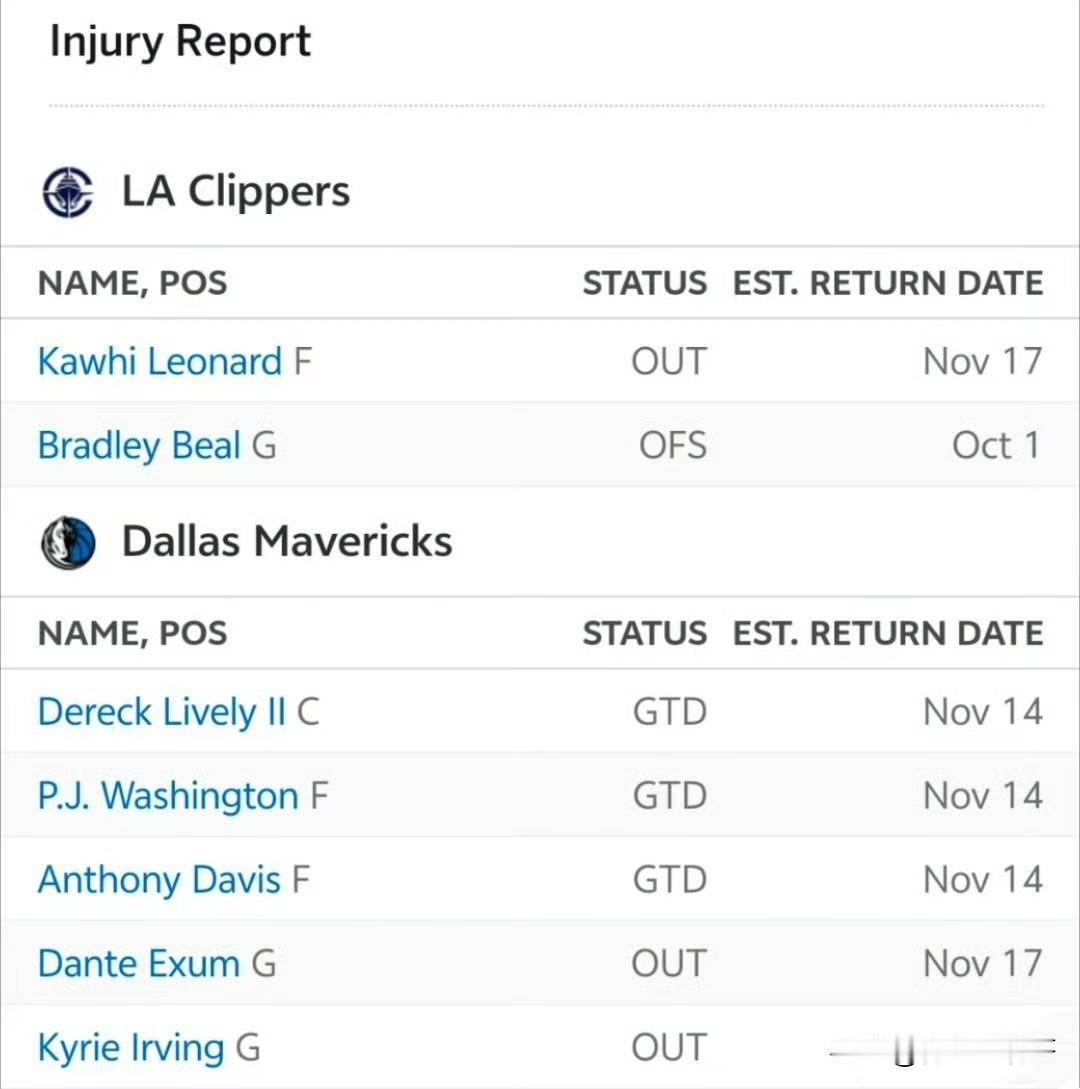
Task: Select the P.J. Washington player link
Action: tap(167, 796)
